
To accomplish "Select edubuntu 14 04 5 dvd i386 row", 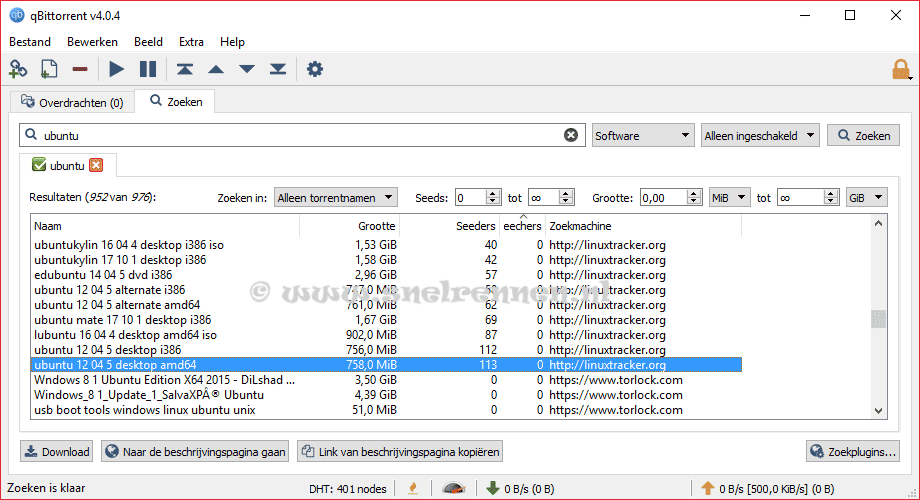I will pos(386,275).
